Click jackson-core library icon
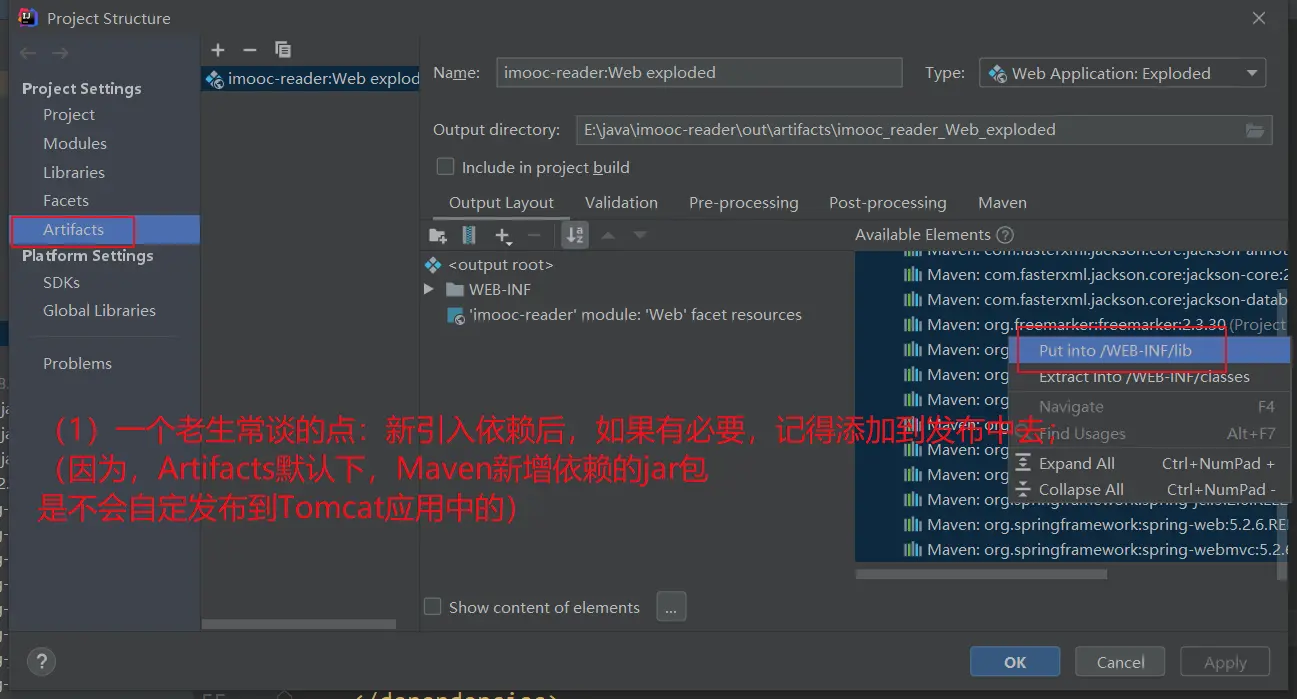 pyautogui.click(x=913, y=274)
